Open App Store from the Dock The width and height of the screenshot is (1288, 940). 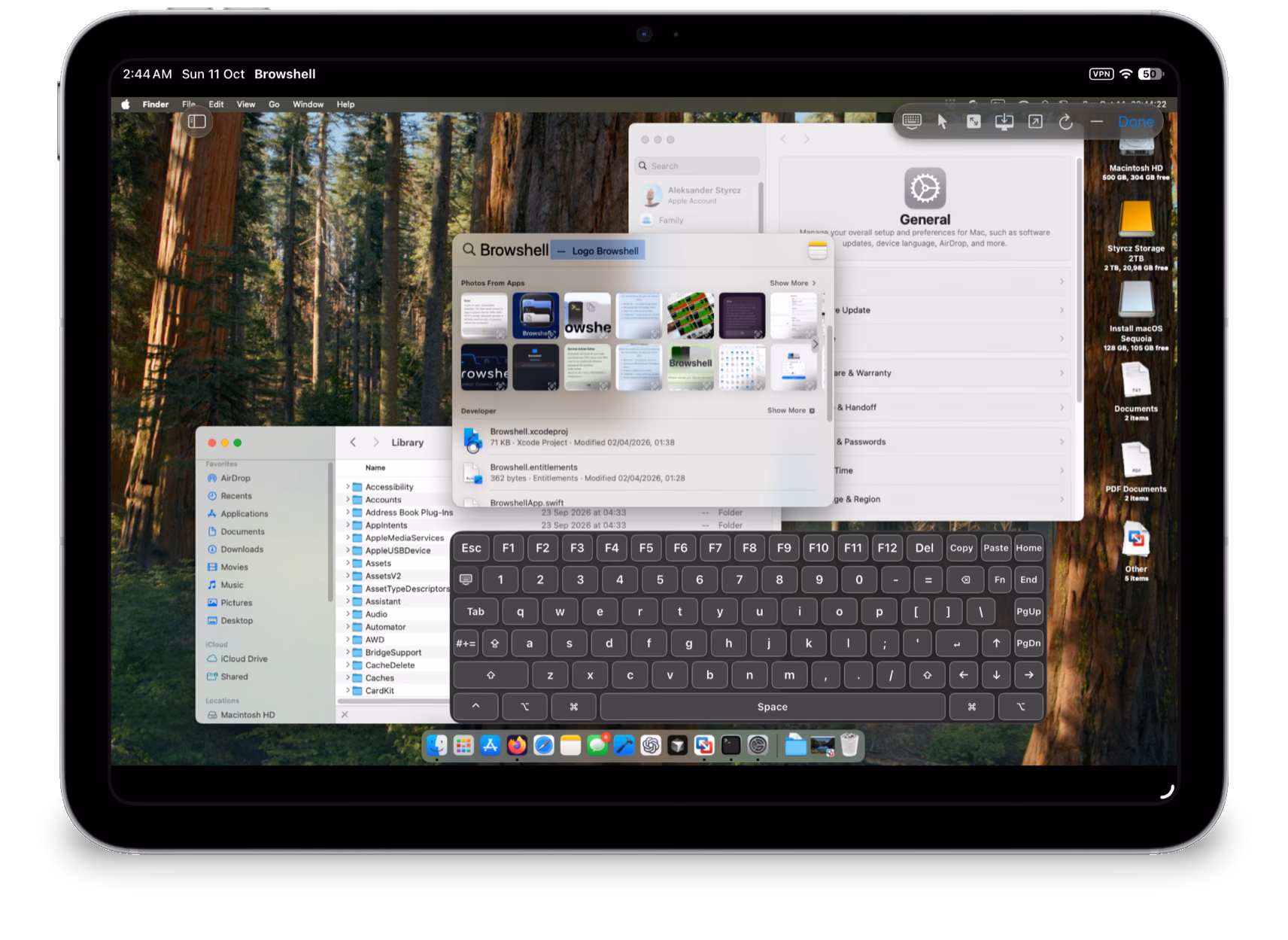coord(491,745)
